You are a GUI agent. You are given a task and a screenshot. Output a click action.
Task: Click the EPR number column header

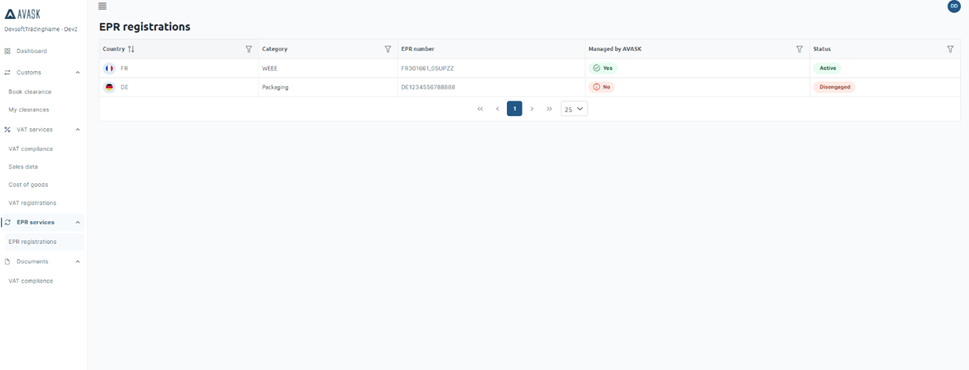tap(418, 49)
